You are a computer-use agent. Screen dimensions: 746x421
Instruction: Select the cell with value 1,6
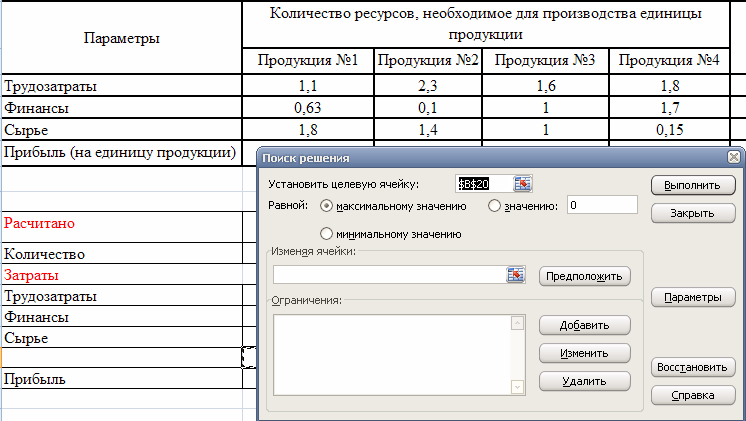coord(545,86)
